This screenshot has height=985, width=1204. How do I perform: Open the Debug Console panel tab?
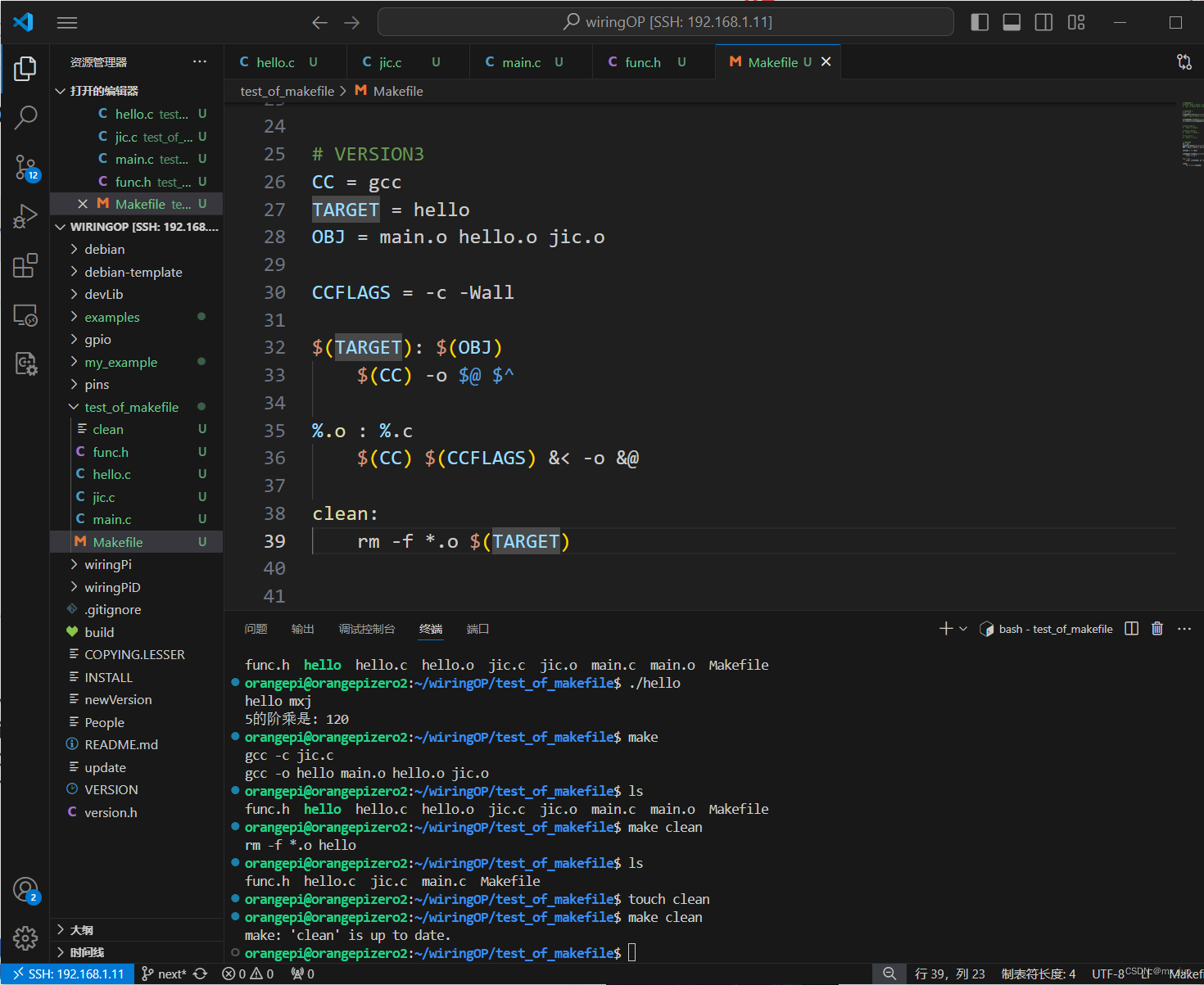click(366, 629)
